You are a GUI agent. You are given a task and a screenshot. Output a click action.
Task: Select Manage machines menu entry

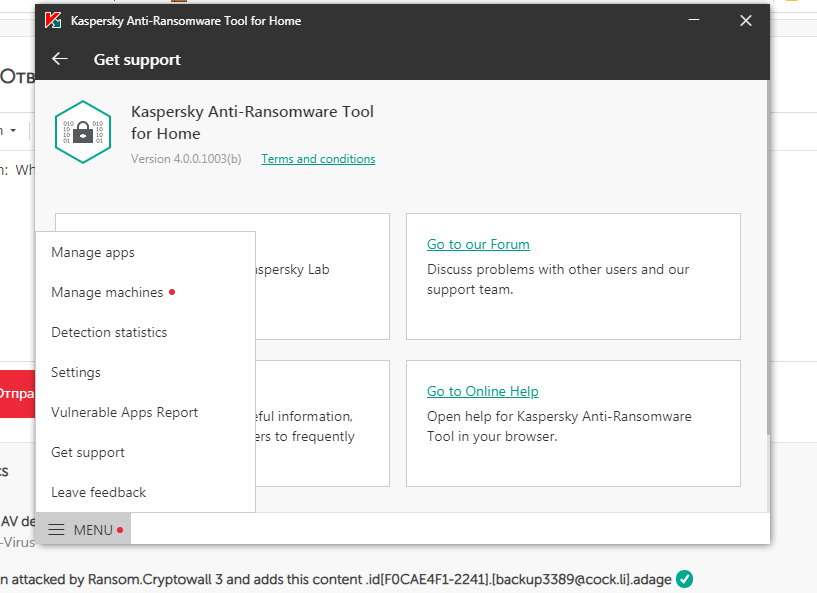click(x=107, y=292)
